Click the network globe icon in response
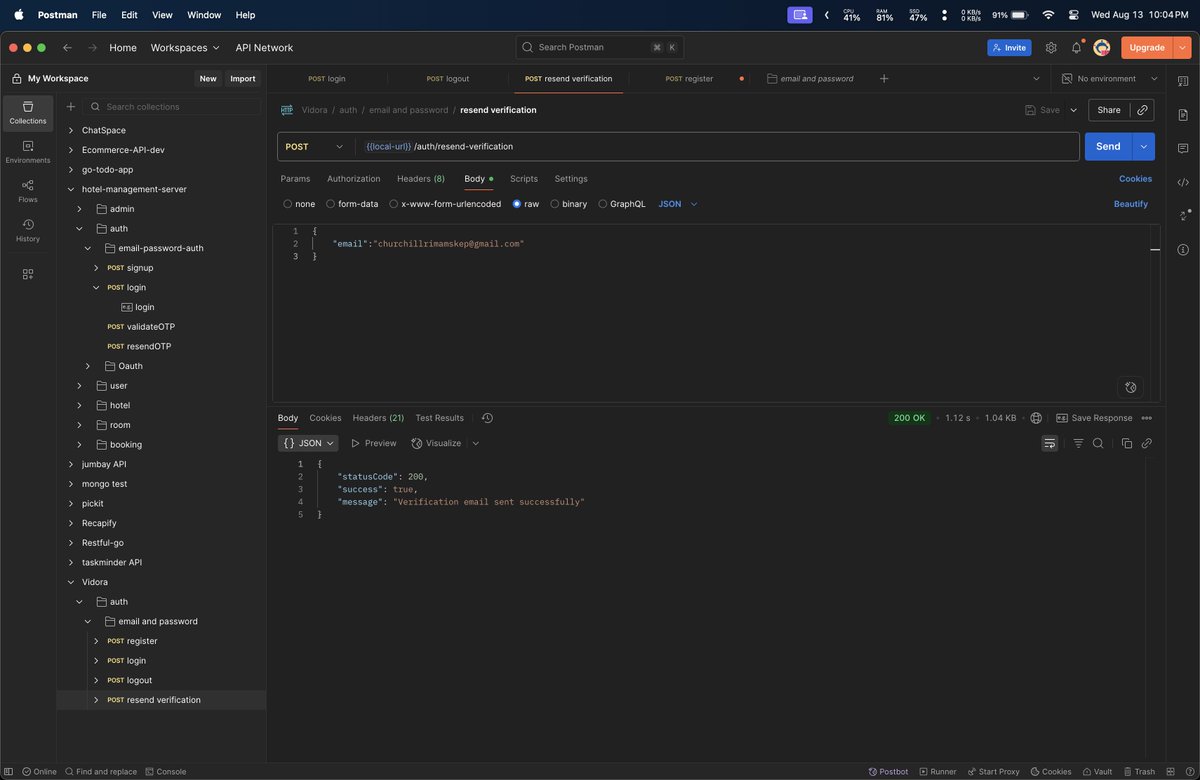 pyautogui.click(x=1036, y=418)
